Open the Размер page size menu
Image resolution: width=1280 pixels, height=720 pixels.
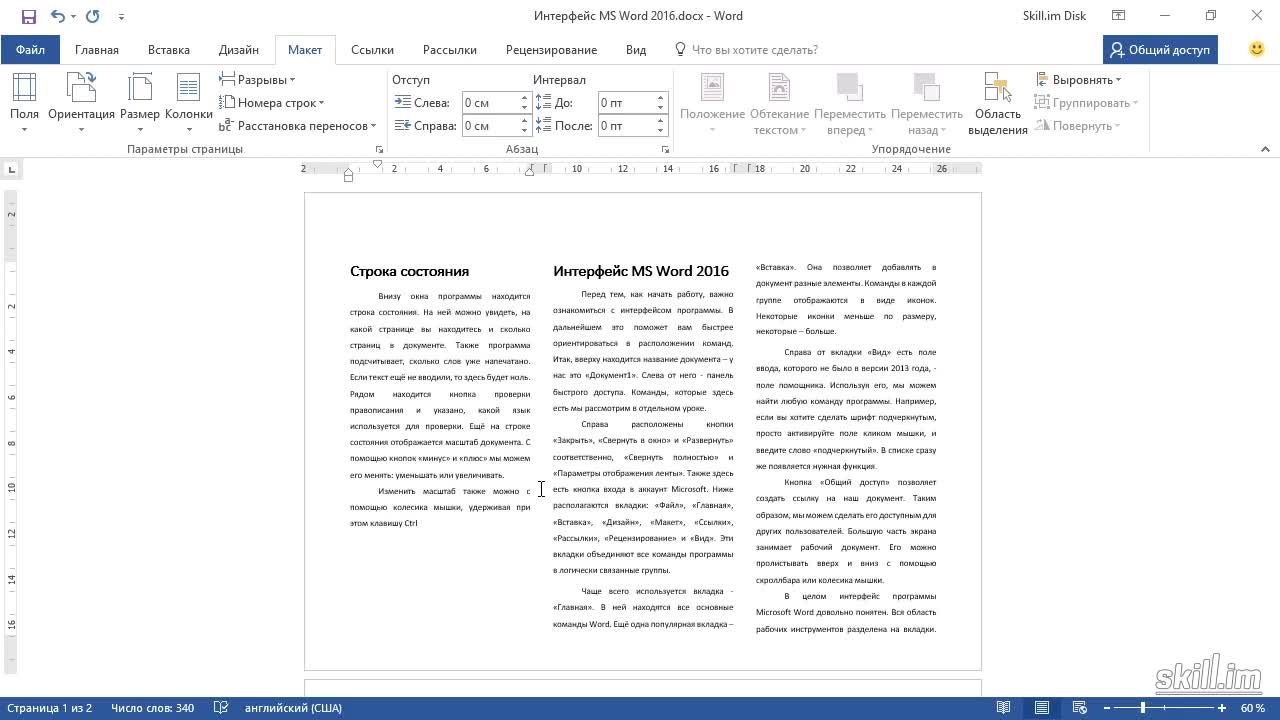[140, 104]
